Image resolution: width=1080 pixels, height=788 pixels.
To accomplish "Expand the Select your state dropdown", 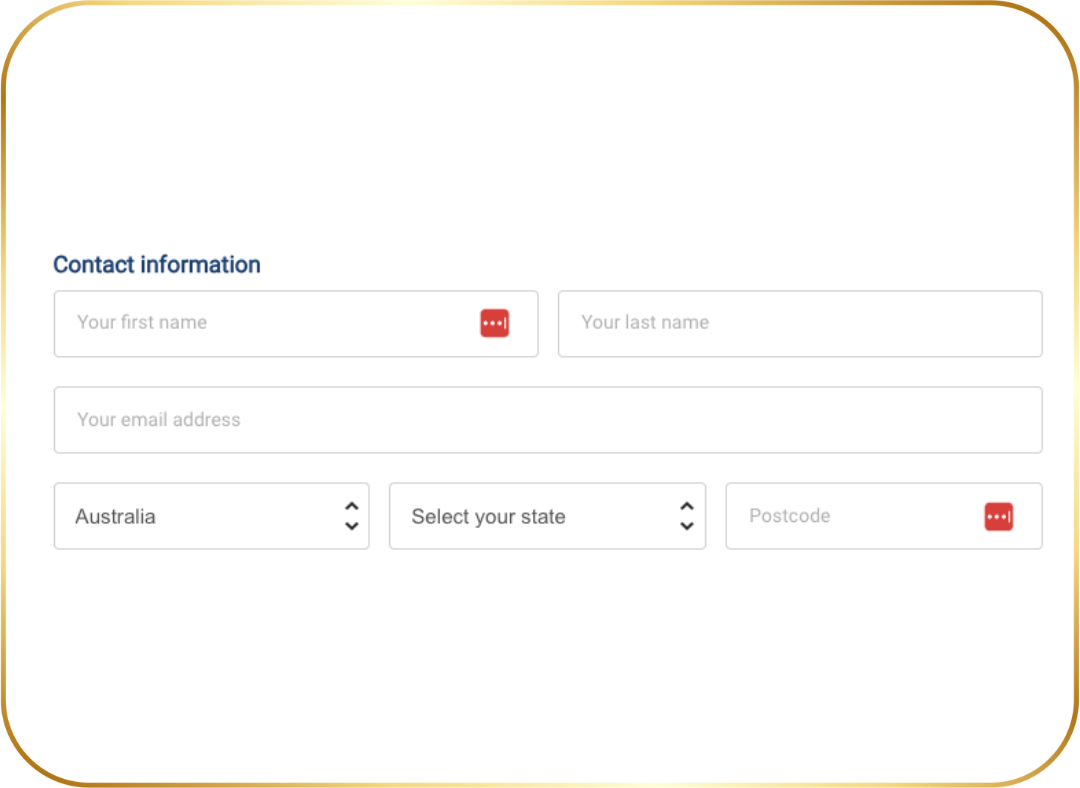I will tap(546, 516).
